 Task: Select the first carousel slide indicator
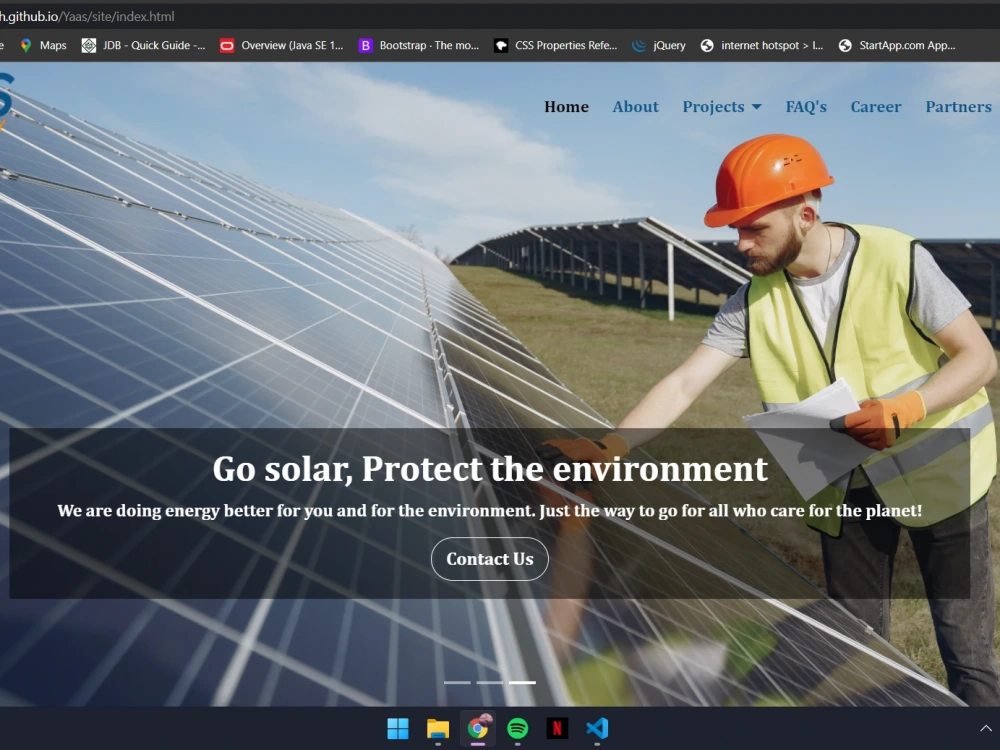457,682
